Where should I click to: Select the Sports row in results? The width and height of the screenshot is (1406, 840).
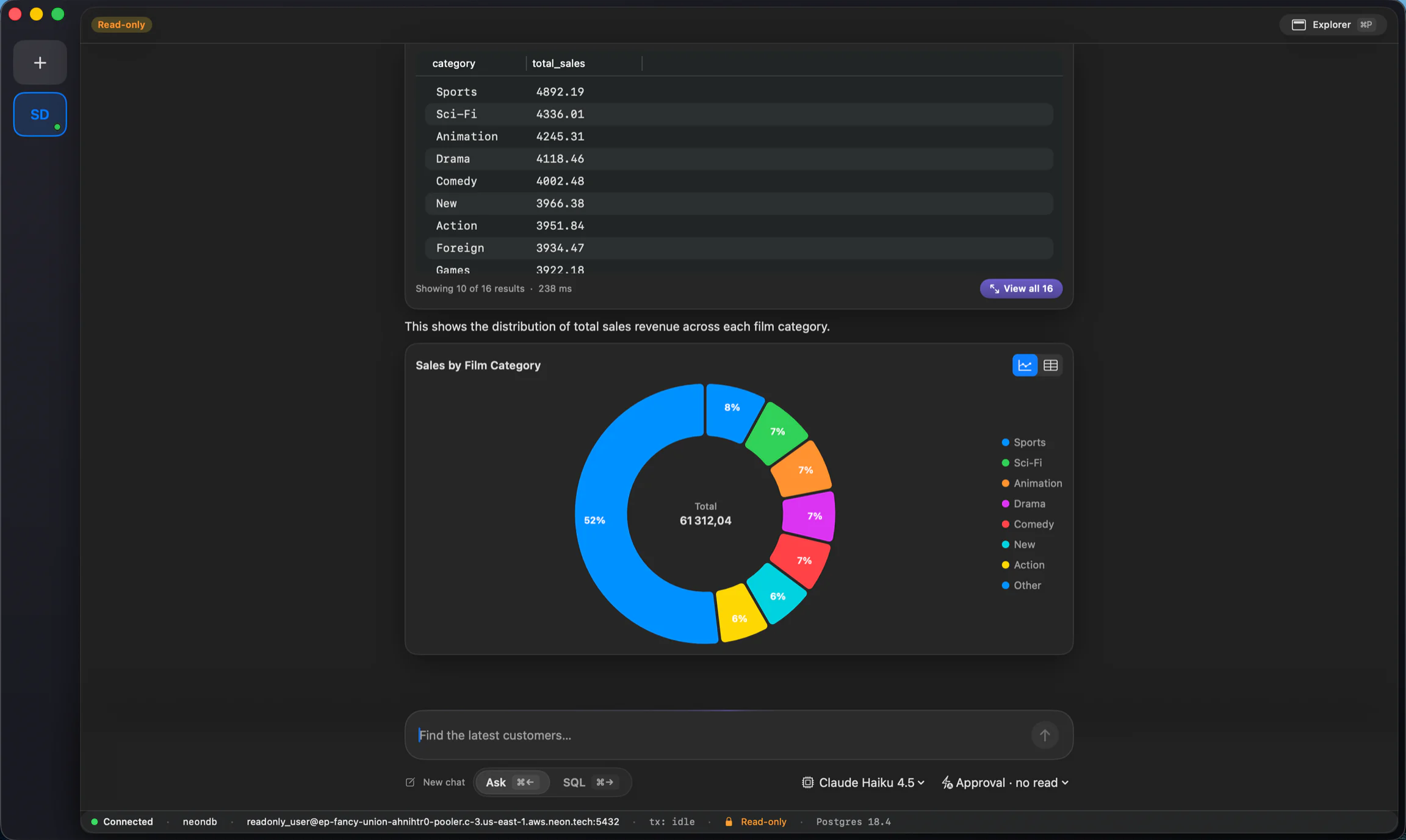pos(738,92)
